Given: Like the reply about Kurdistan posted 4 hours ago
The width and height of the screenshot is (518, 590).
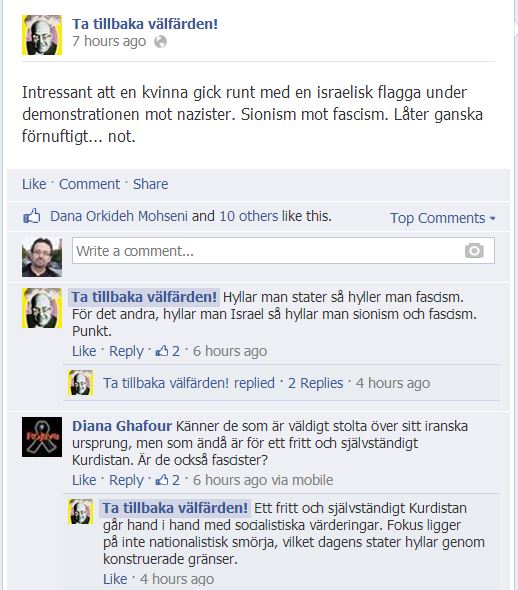Looking at the screenshot, I should tap(115, 579).
